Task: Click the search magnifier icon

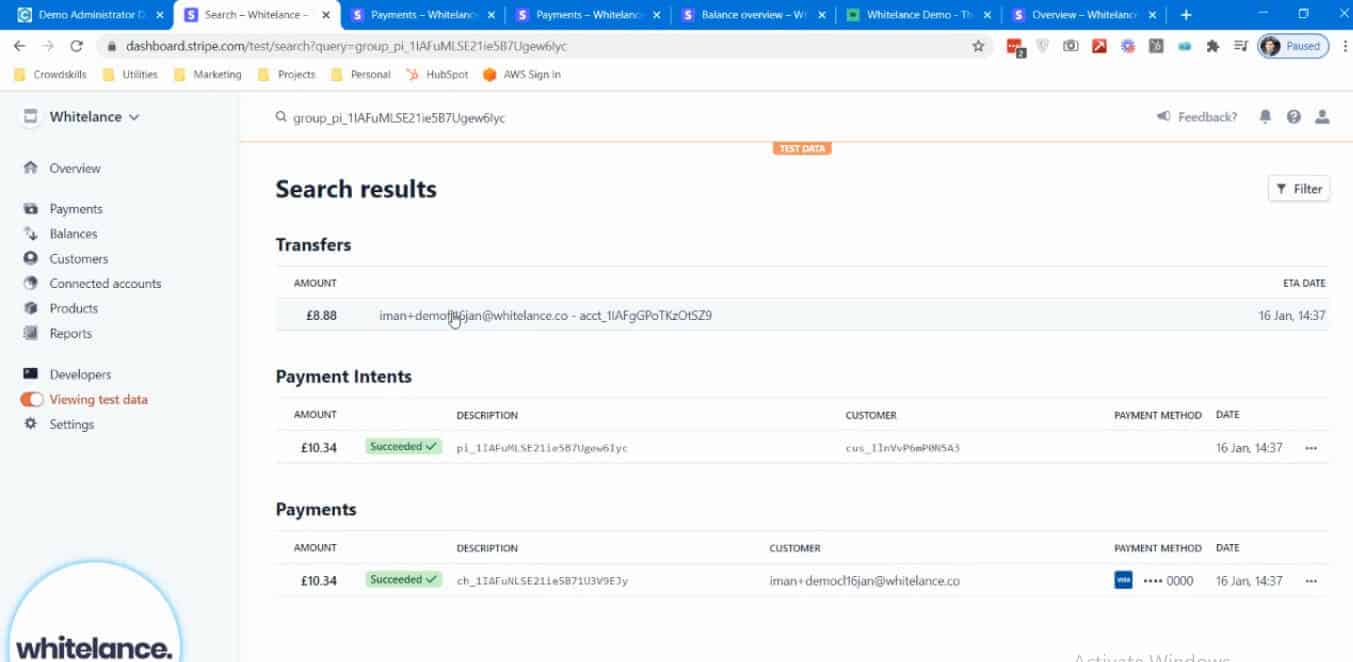Action: tap(282, 118)
